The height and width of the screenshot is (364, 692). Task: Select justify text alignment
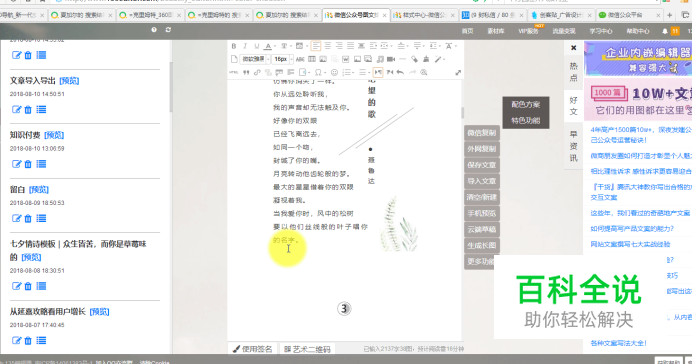[350, 46]
